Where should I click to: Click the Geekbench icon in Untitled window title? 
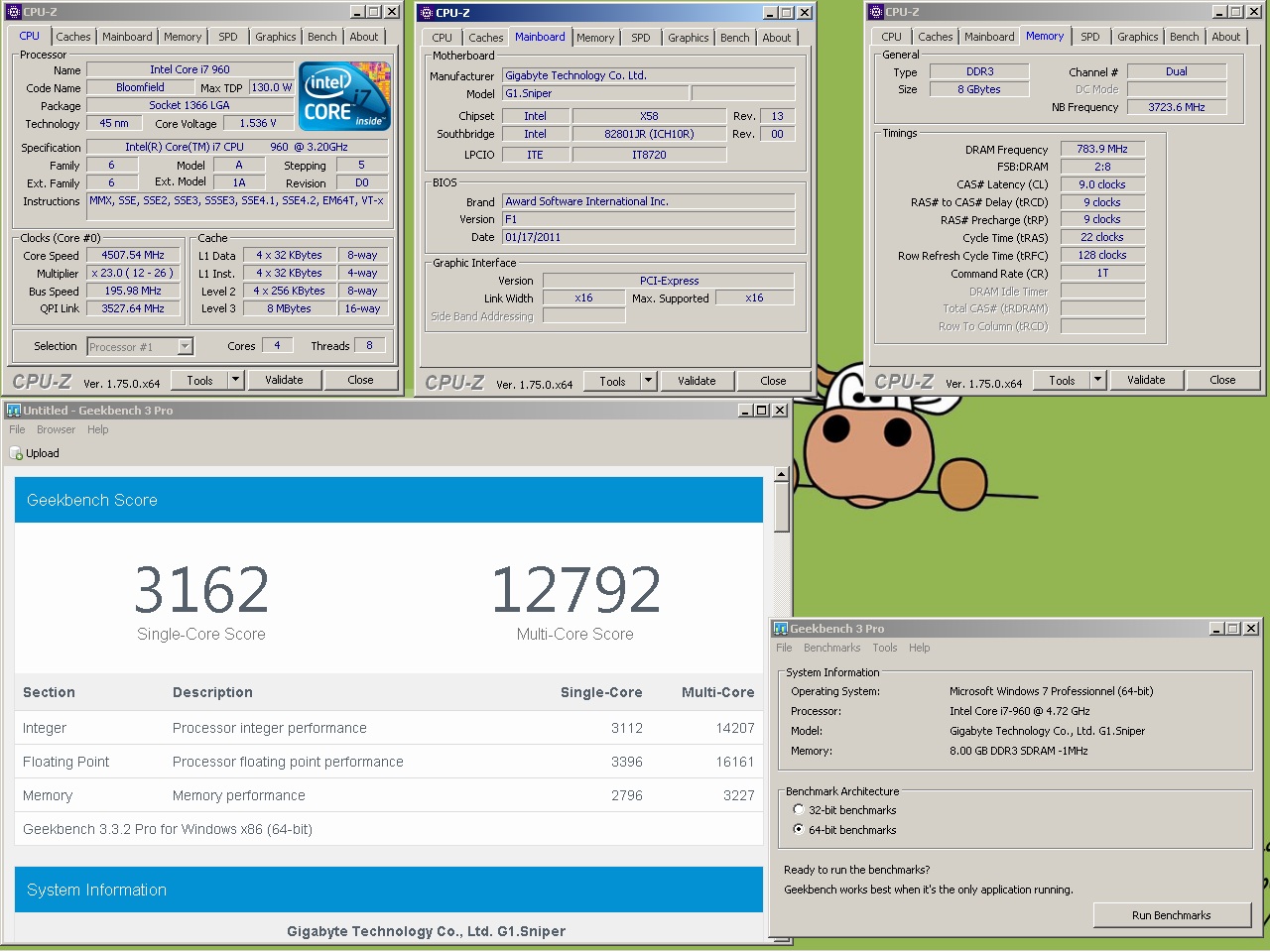tap(14, 411)
